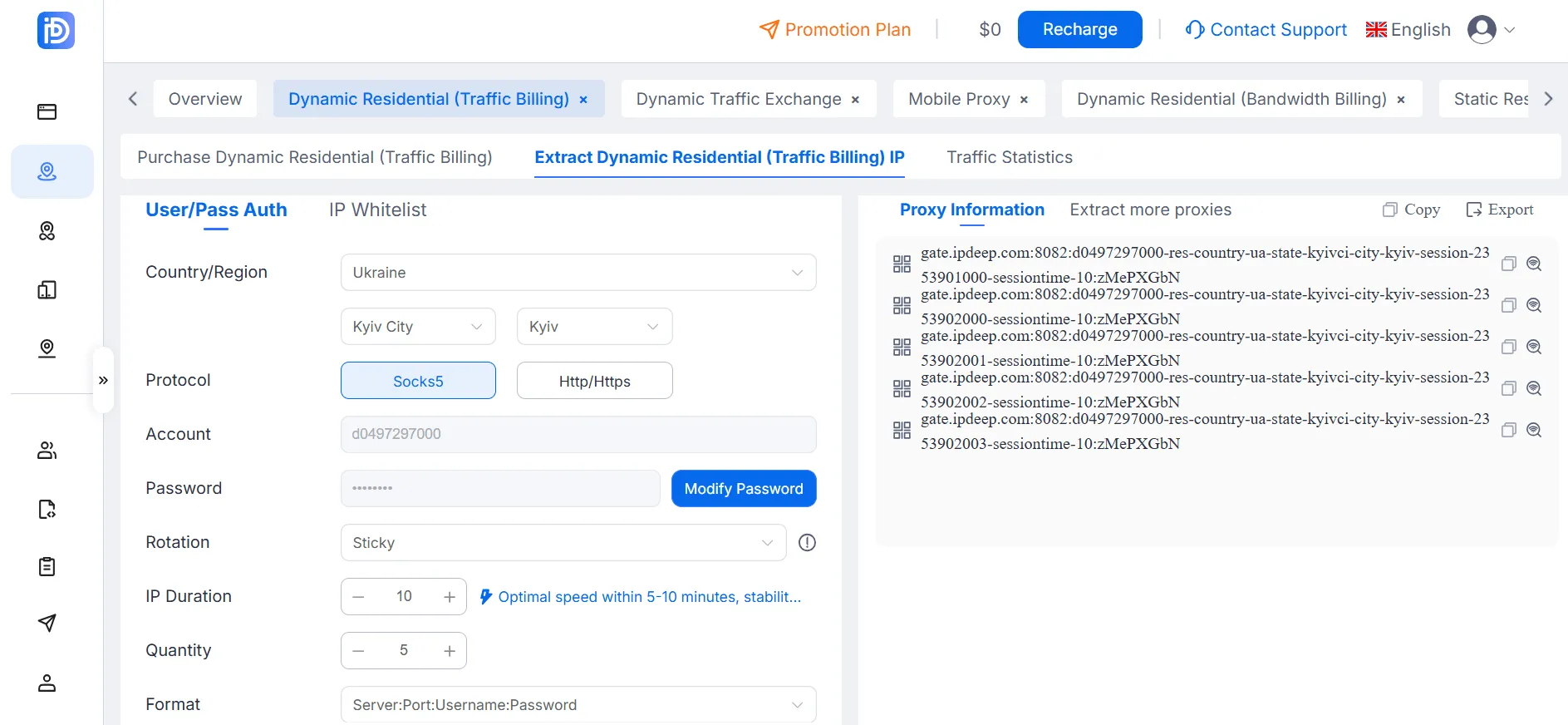Copy the third proxy entry using its icon

[x=1509, y=347]
